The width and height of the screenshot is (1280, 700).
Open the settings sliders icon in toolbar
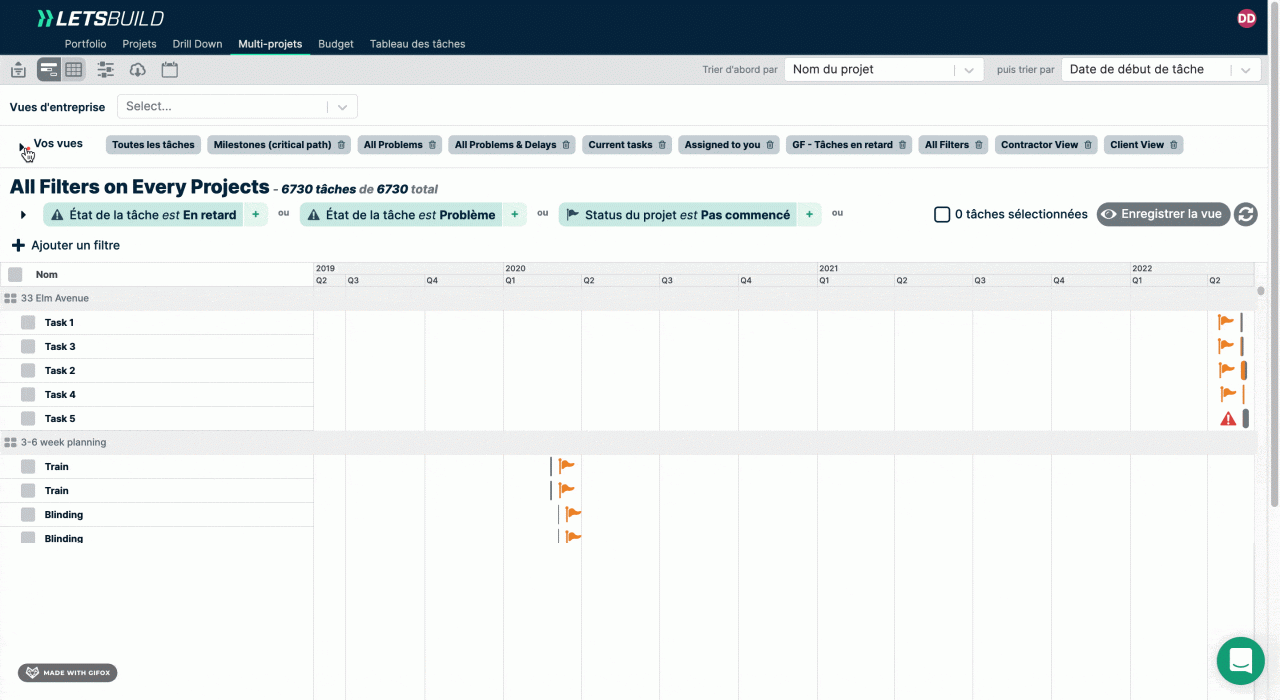pyautogui.click(x=106, y=69)
